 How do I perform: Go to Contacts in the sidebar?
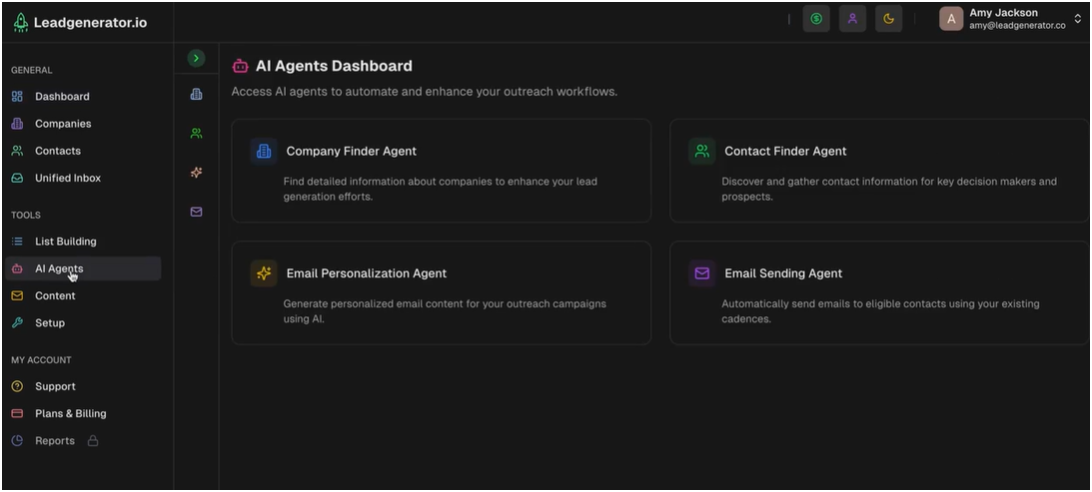point(82,151)
